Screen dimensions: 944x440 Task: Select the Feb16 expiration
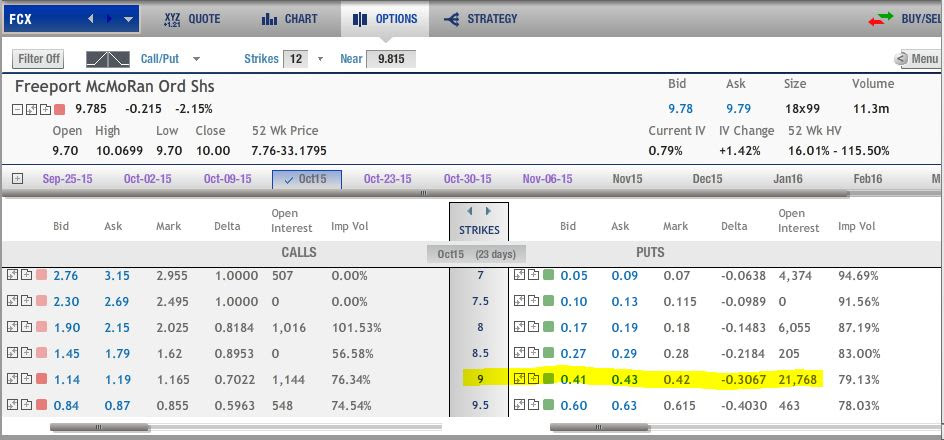coord(868,179)
